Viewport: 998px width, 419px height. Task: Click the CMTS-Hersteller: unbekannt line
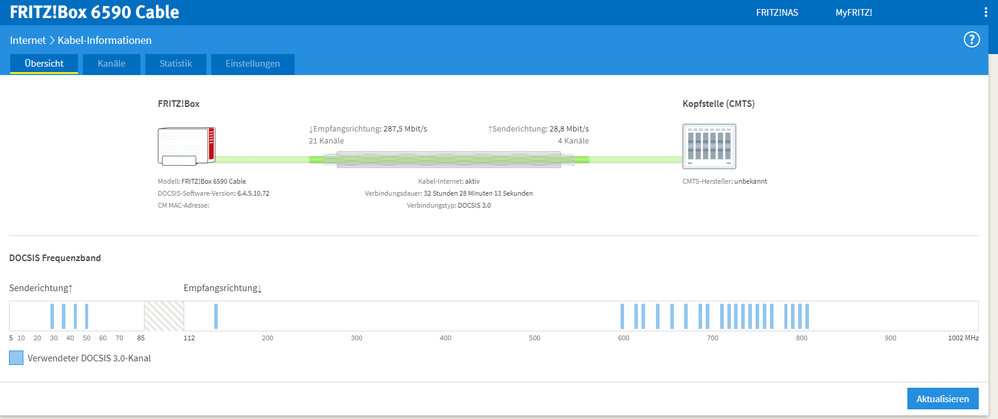click(x=724, y=181)
